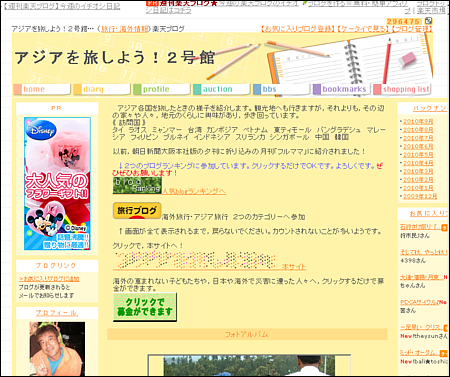Open the photo album thumbnail image
This screenshot has width=450, height=377.
pos(249,366)
